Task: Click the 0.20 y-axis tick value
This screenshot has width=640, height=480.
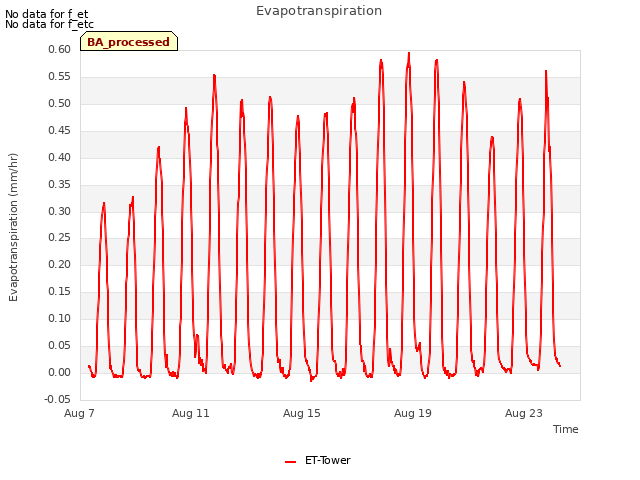Action: click(x=60, y=264)
